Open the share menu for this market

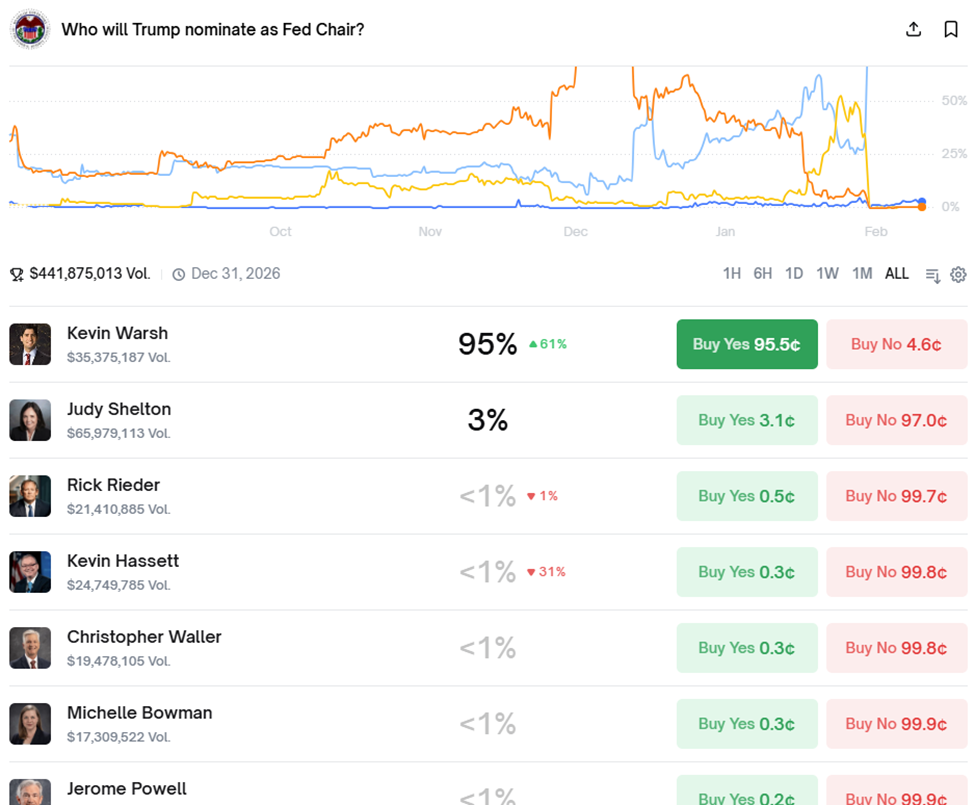tap(913, 29)
